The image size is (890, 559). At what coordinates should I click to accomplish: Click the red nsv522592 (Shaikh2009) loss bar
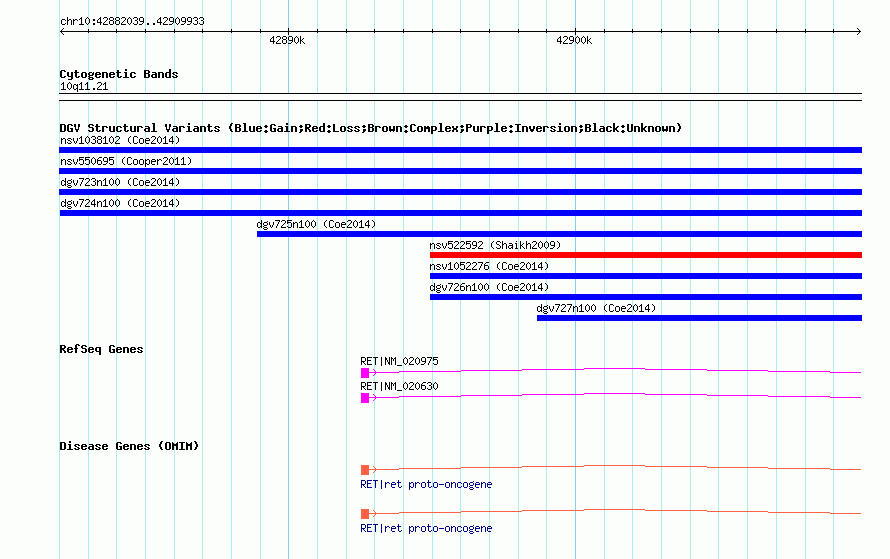(x=645, y=255)
